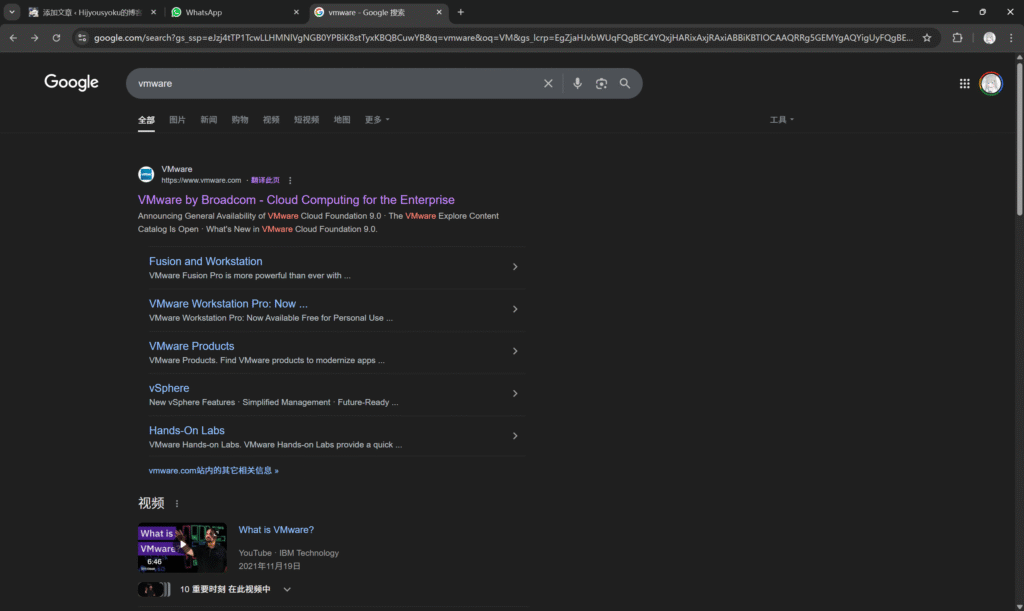The width and height of the screenshot is (1024, 611).
Task: Open the Chrome profile avatar in toolbar
Action: (989, 38)
